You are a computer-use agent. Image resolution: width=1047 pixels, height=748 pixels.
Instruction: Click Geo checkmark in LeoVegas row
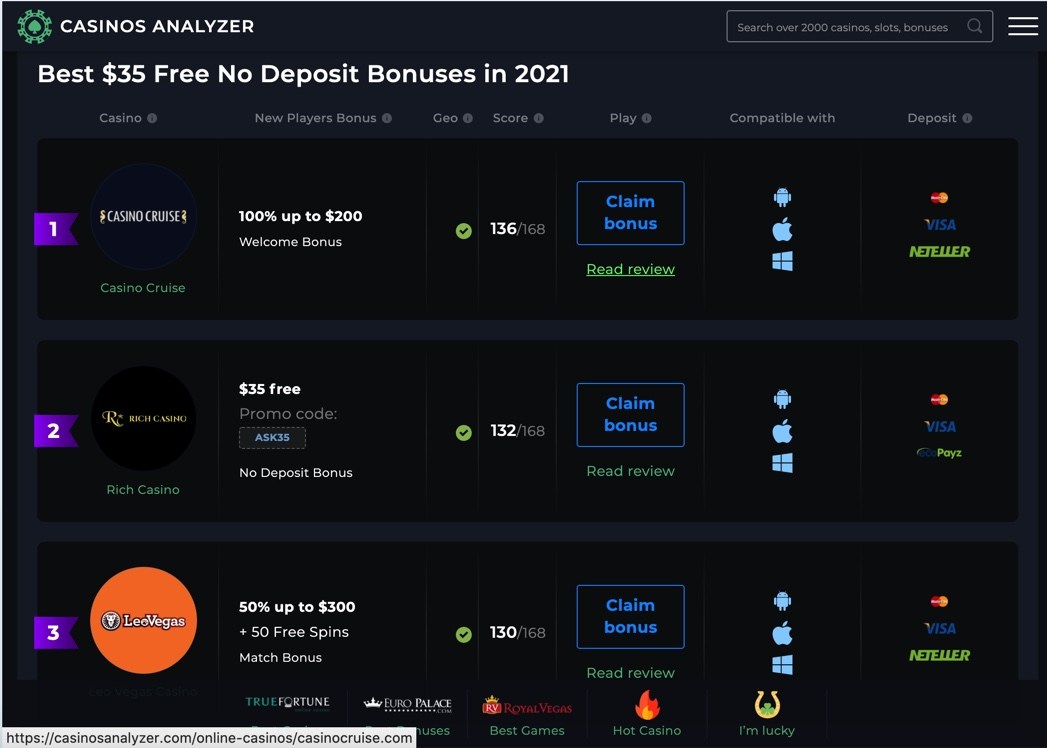pyautogui.click(x=463, y=634)
